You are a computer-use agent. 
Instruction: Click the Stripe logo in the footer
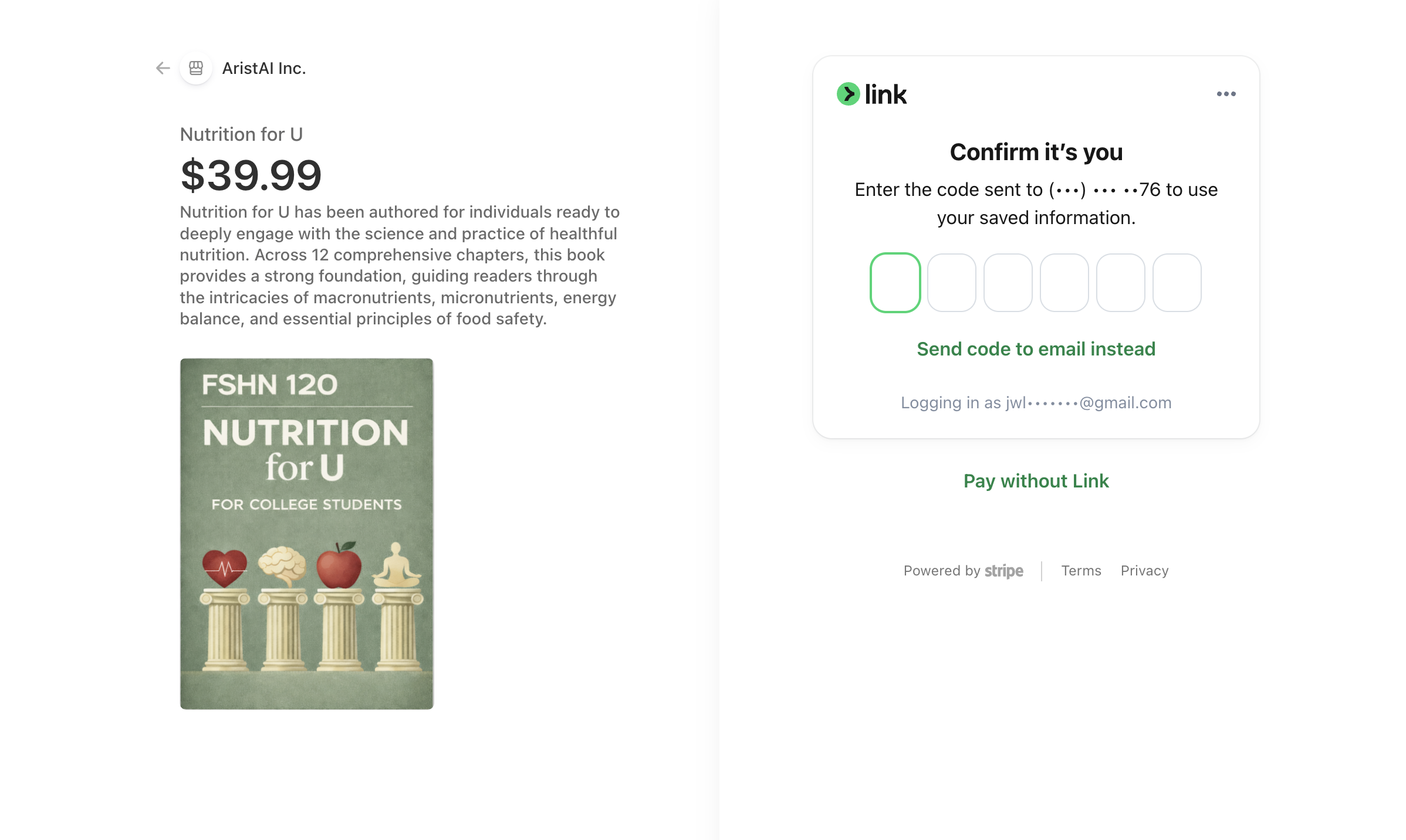(x=1003, y=570)
